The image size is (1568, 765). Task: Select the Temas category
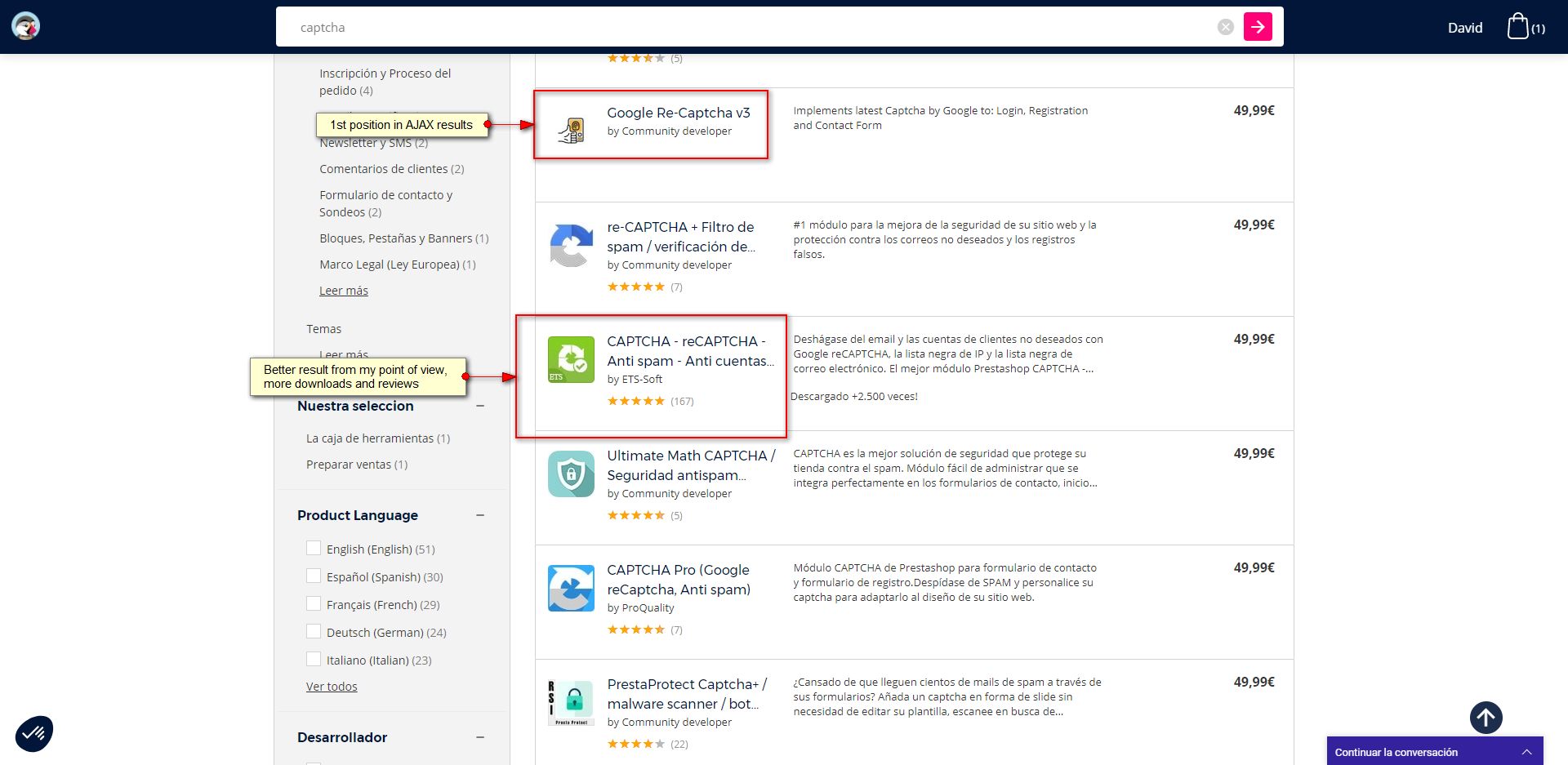[x=323, y=329]
